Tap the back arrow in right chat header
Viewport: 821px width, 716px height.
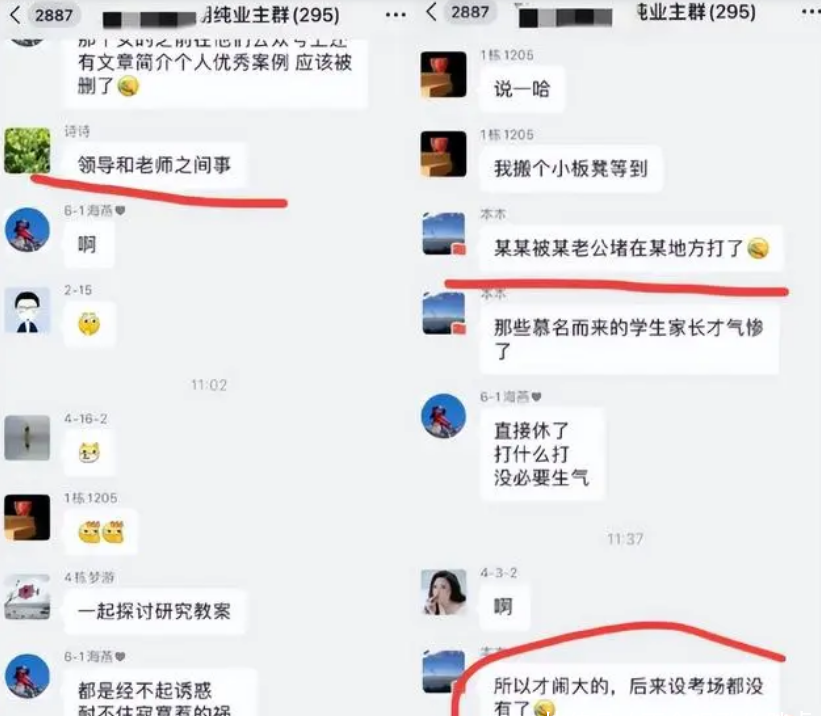(x=431, y=12)
